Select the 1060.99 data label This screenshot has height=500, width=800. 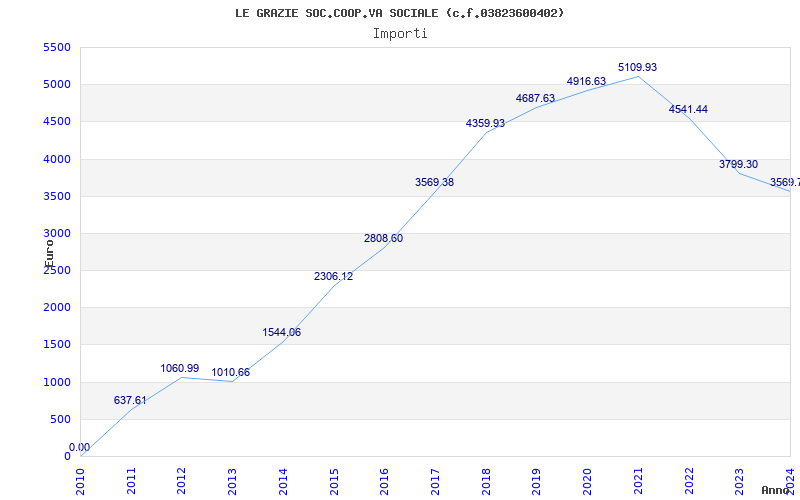[x=180, y=368]
